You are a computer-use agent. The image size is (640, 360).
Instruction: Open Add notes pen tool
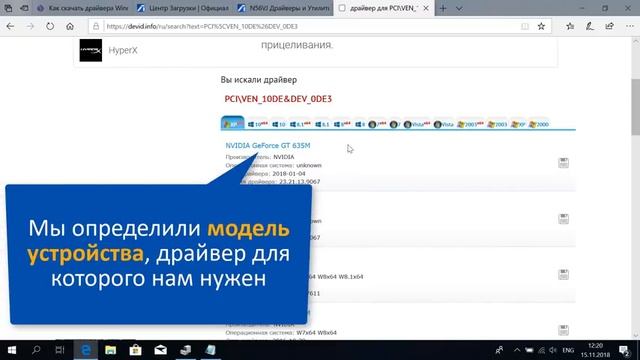[x=590, y=26]
